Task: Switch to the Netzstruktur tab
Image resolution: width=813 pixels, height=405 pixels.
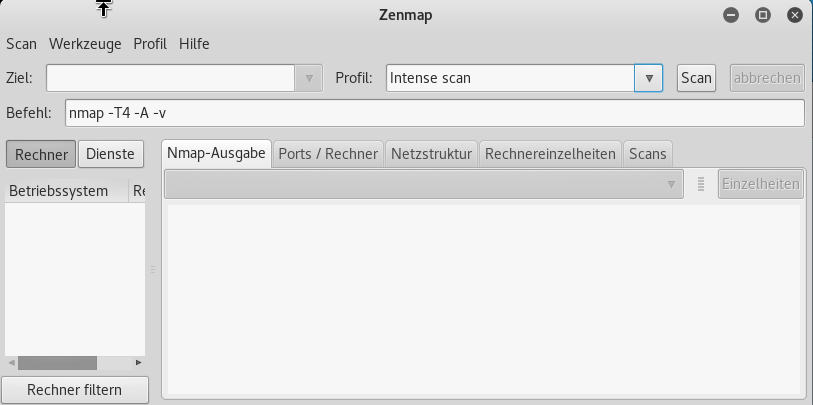Action: click(x=431, y=154)
